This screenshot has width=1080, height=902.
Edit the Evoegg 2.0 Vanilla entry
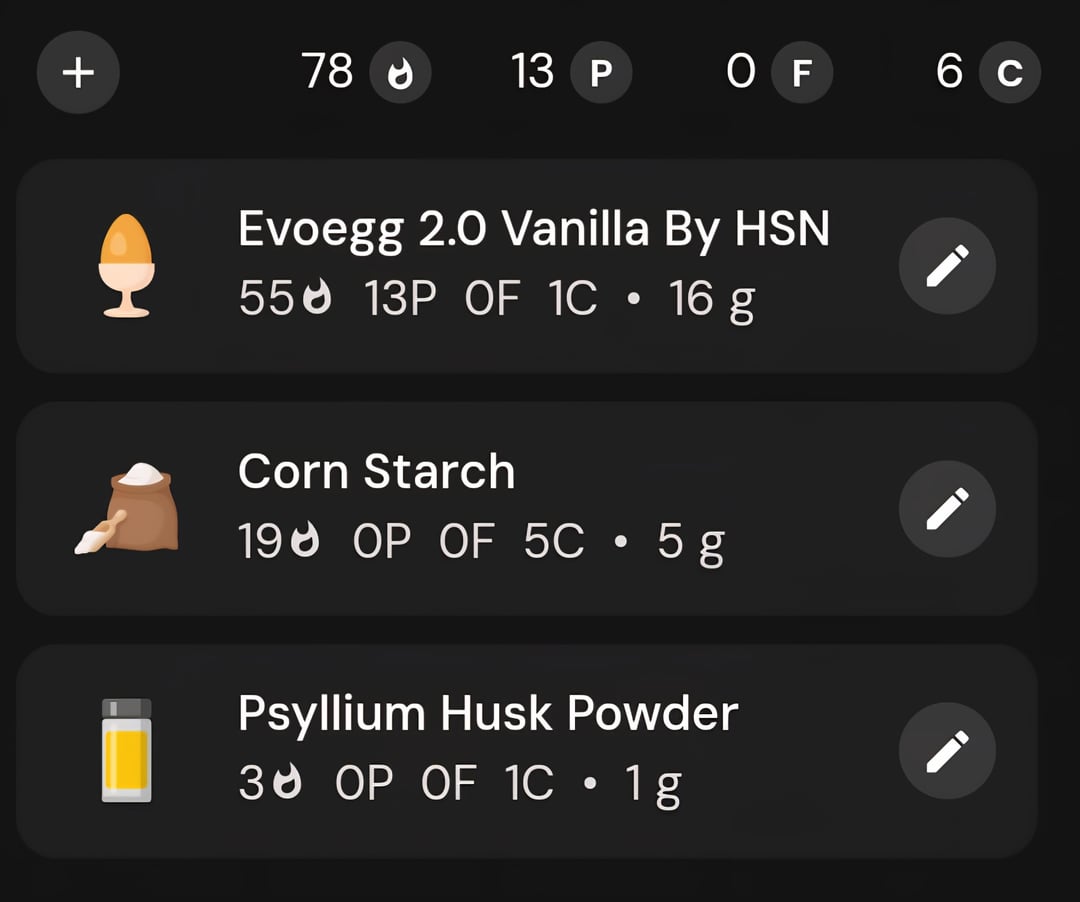click(x=947, y=266)
